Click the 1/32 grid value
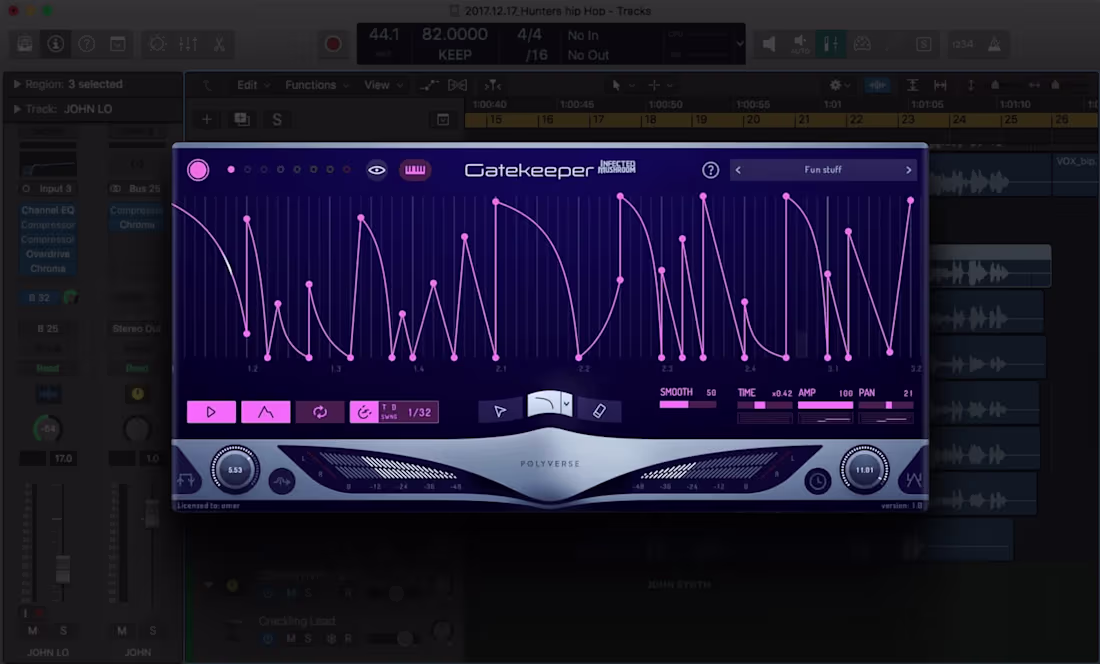 (x=420, y=412)
